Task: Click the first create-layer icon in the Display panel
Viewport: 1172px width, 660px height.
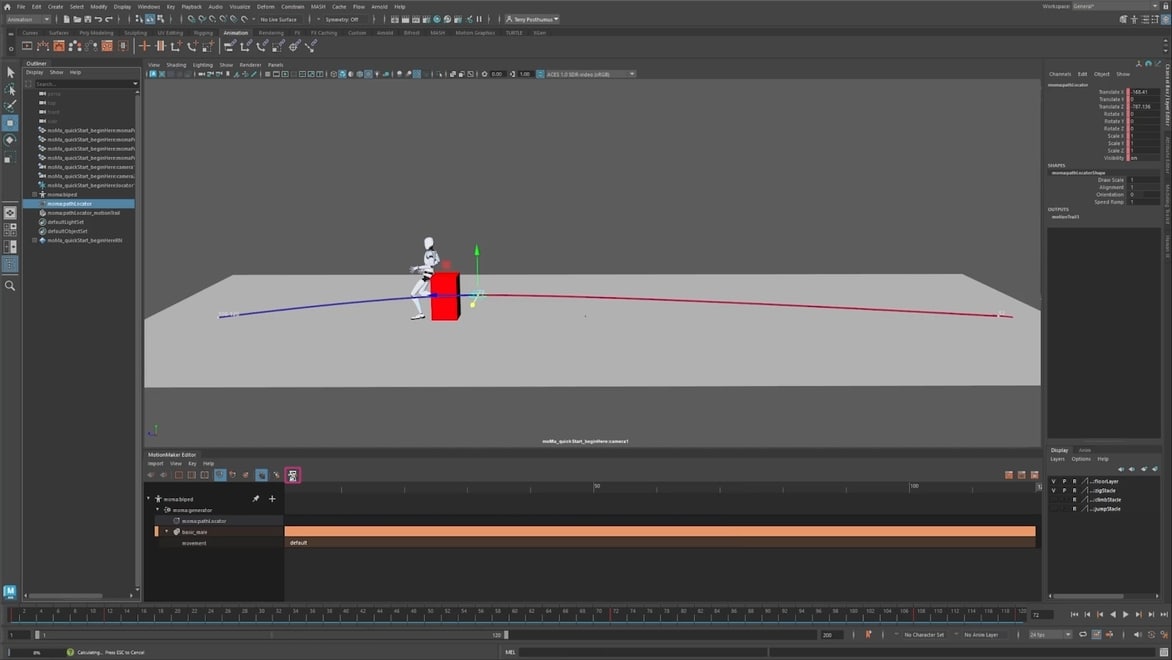Action: click(1120, 469)
